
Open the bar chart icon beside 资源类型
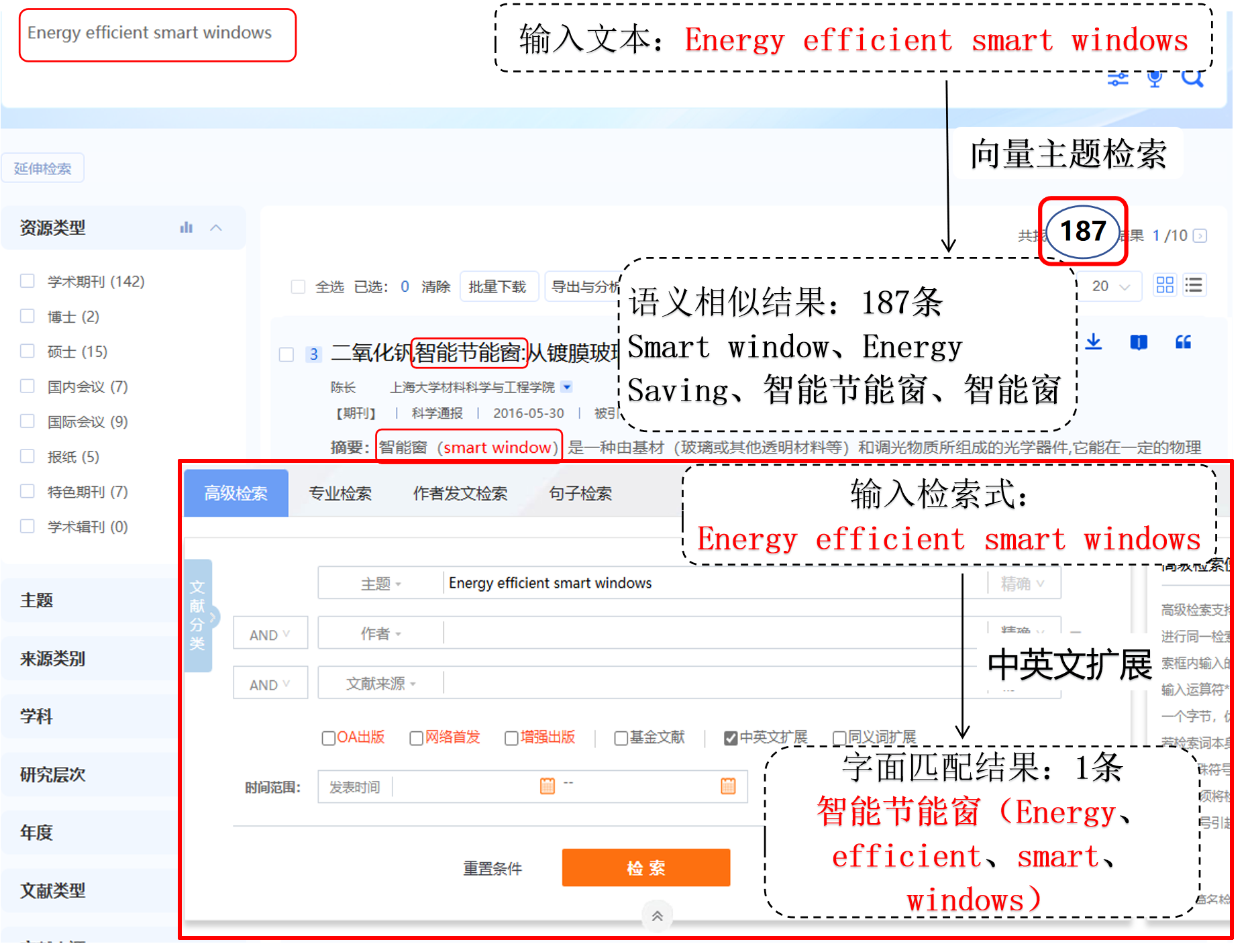[x=187, y=228]
